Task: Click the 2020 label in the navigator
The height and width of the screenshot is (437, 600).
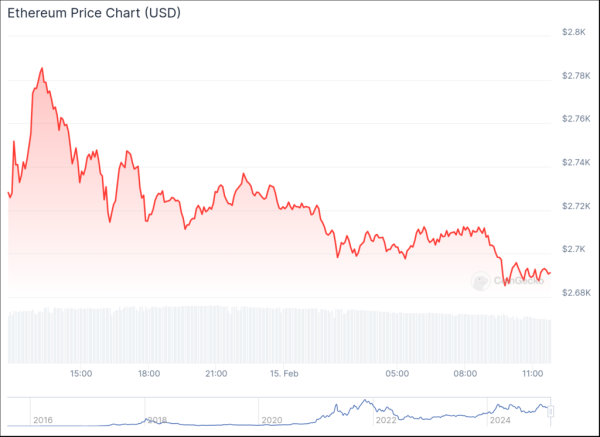Action: (x=272, y=420)
